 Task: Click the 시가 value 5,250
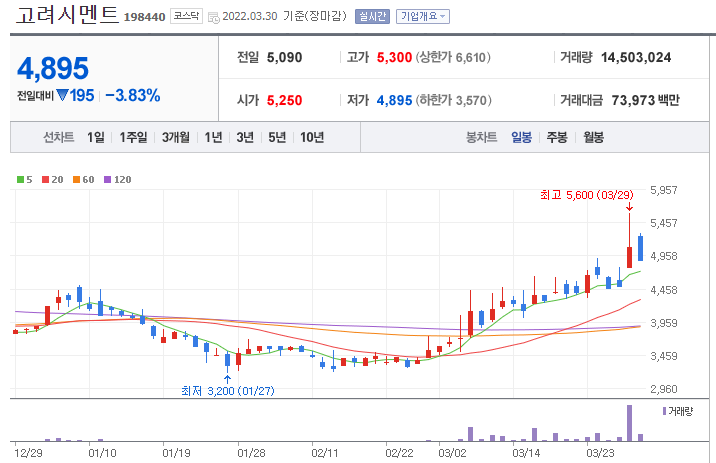[284, 100]
